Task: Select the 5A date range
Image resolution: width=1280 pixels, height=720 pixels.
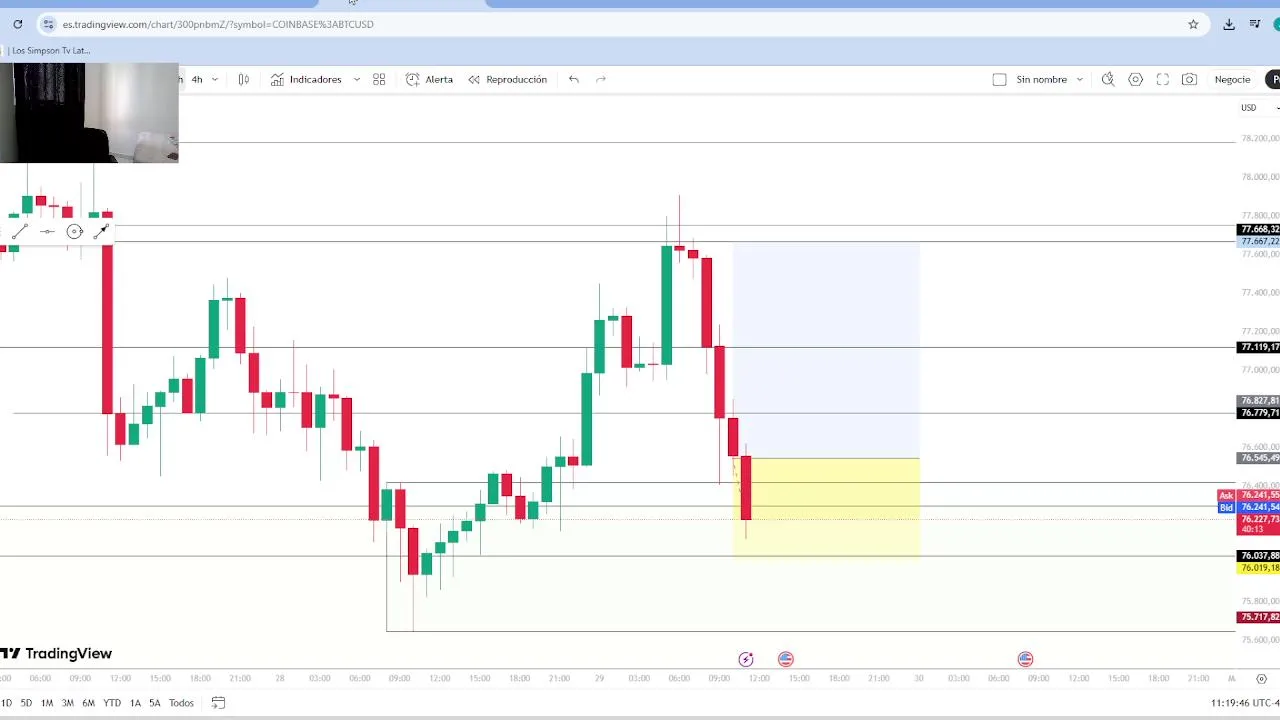Action: pyautogui.click(x=155, y=703)
